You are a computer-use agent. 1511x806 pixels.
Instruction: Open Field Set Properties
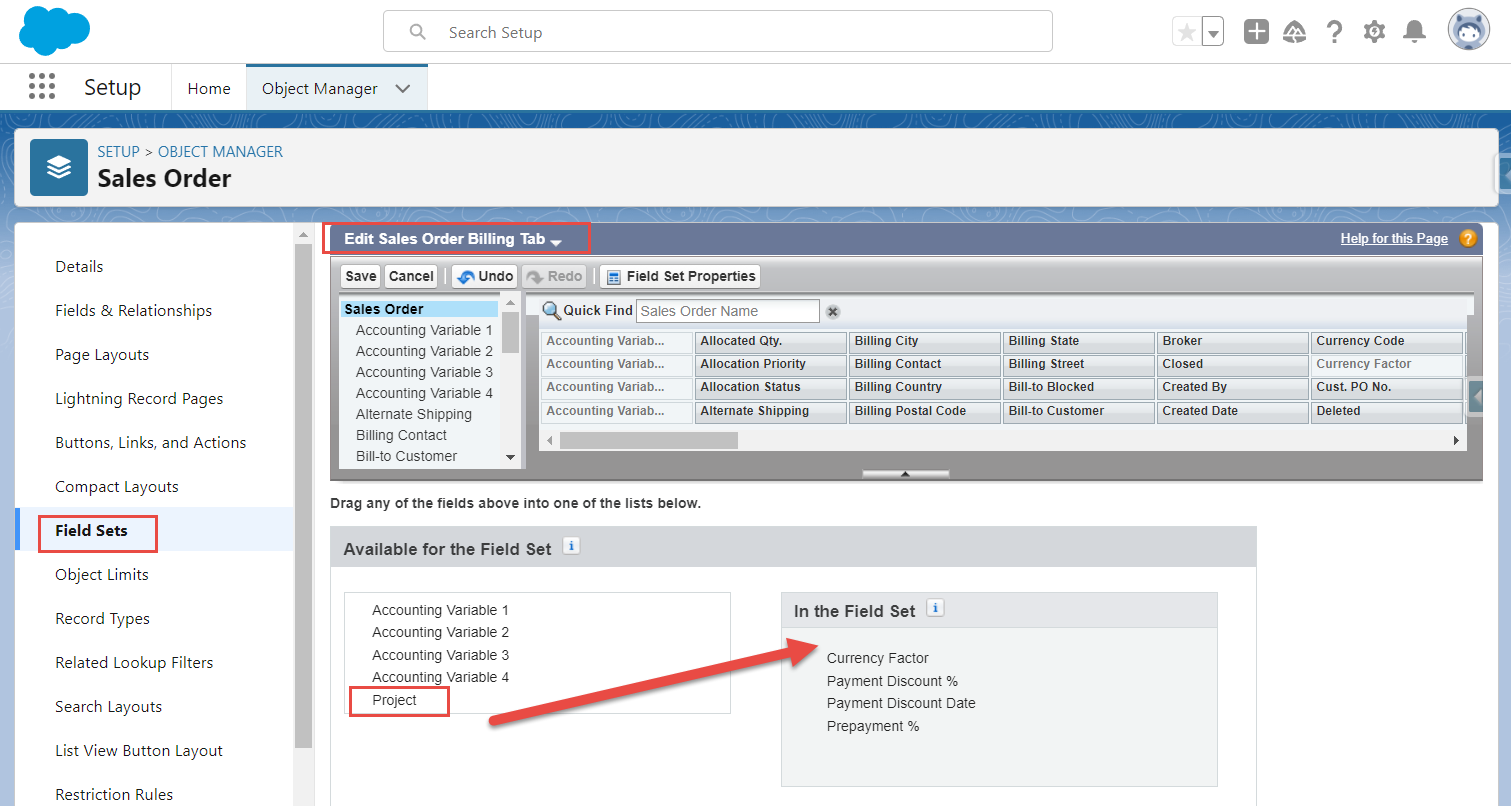click(680, 276)
